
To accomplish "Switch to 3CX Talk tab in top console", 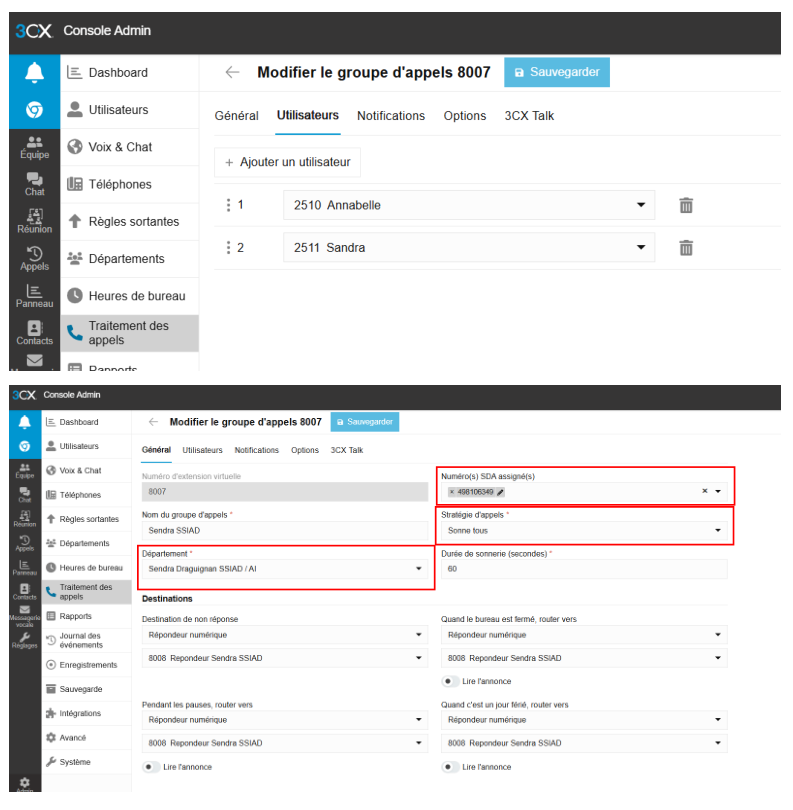I will pyautogui.click(x=529, y=116).
